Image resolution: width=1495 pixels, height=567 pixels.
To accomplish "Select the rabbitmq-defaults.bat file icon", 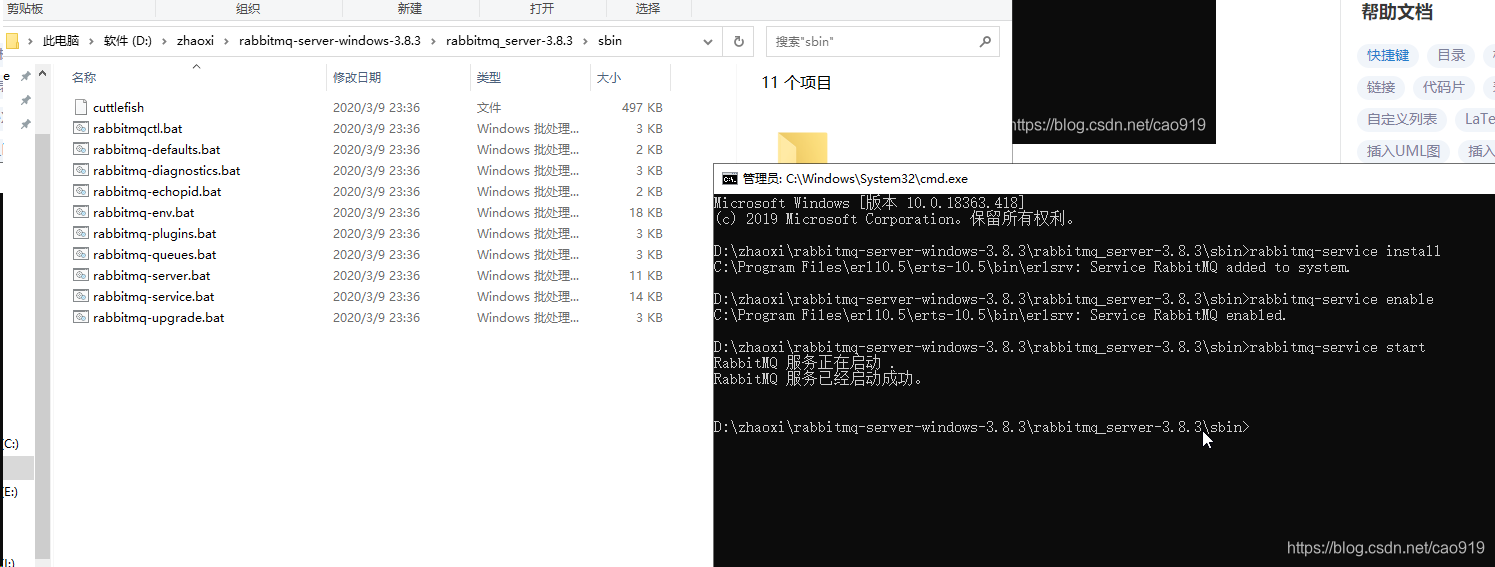I will pyautogui.click(x=81, y=149).
